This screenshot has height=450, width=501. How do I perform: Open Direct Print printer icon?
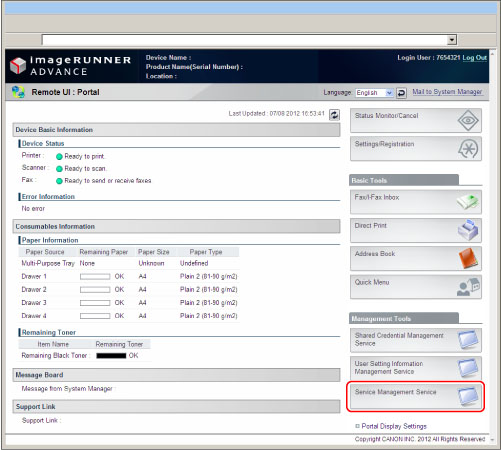pyautogui.click(x=468, y=230)
